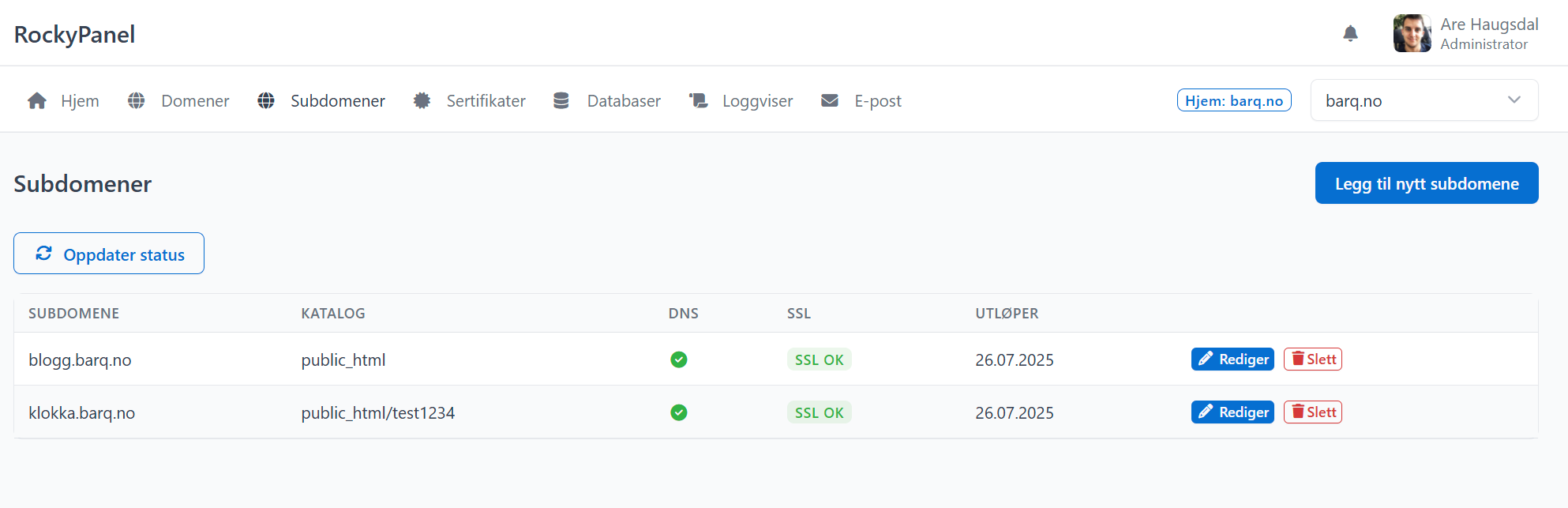
Task: Click the scroll icon beside Loggviser
Action: [x=698, y=101]
